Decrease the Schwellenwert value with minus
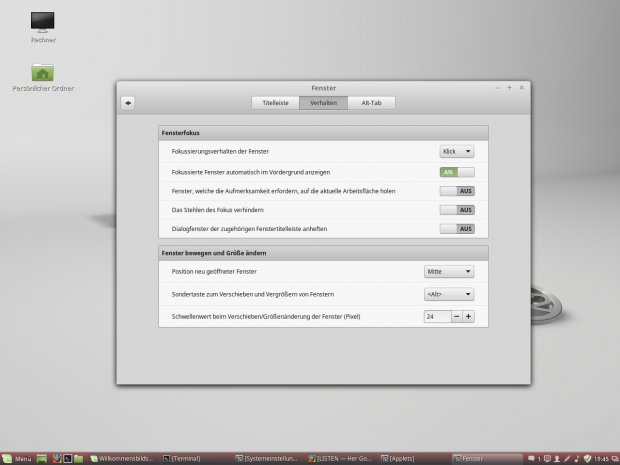The width and height of the screenshot is (620, 465). pyautogui.click(x=457, y=316)
